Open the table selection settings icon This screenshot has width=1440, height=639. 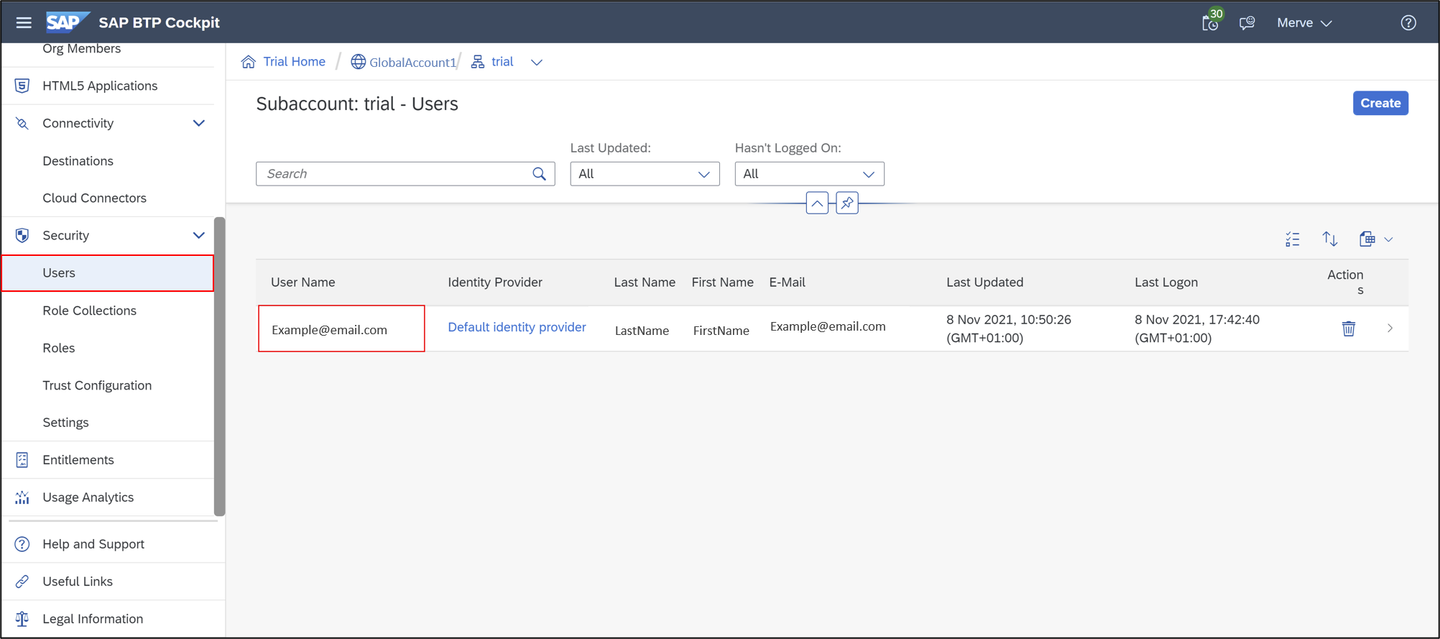click(x=1292, y=239)
